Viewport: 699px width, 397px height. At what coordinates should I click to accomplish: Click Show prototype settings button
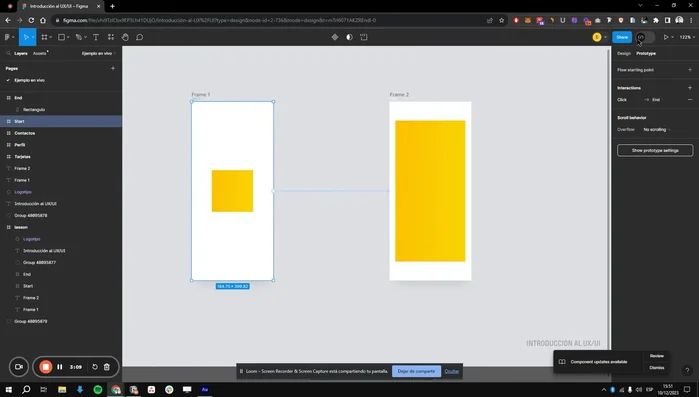click(655, 151)
